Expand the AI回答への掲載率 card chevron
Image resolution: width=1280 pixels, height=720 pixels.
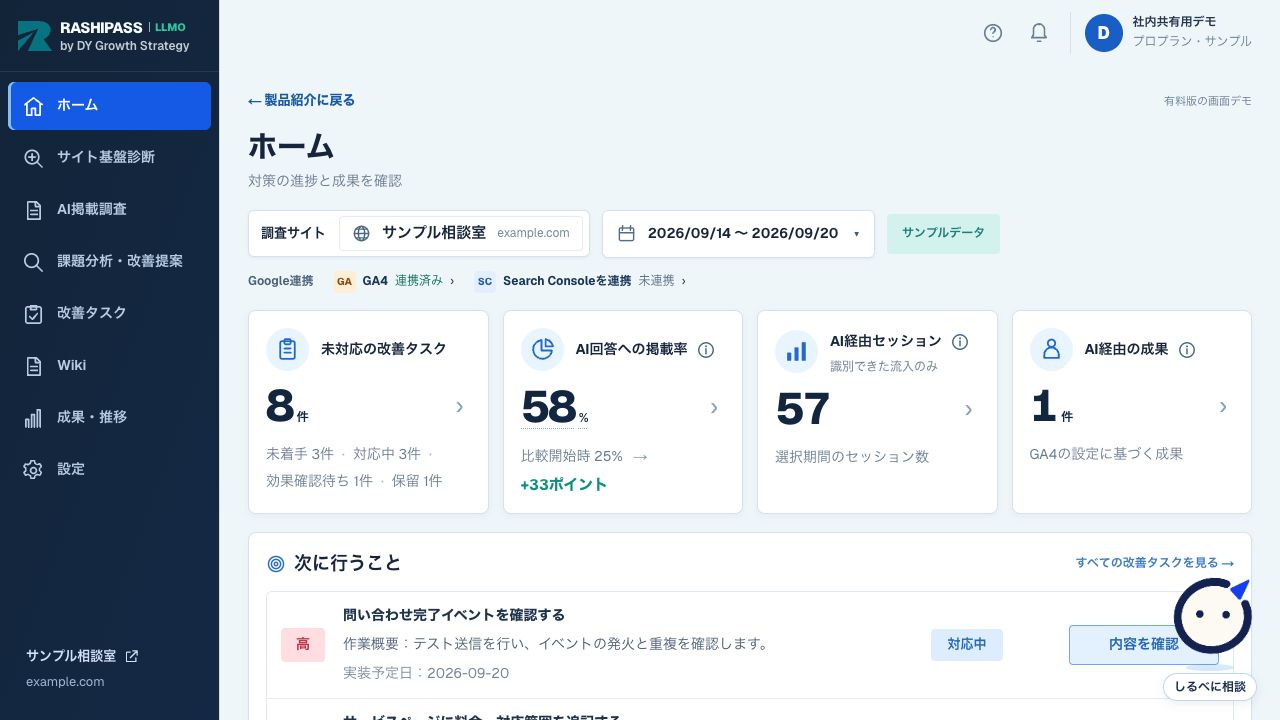[714, 406]
